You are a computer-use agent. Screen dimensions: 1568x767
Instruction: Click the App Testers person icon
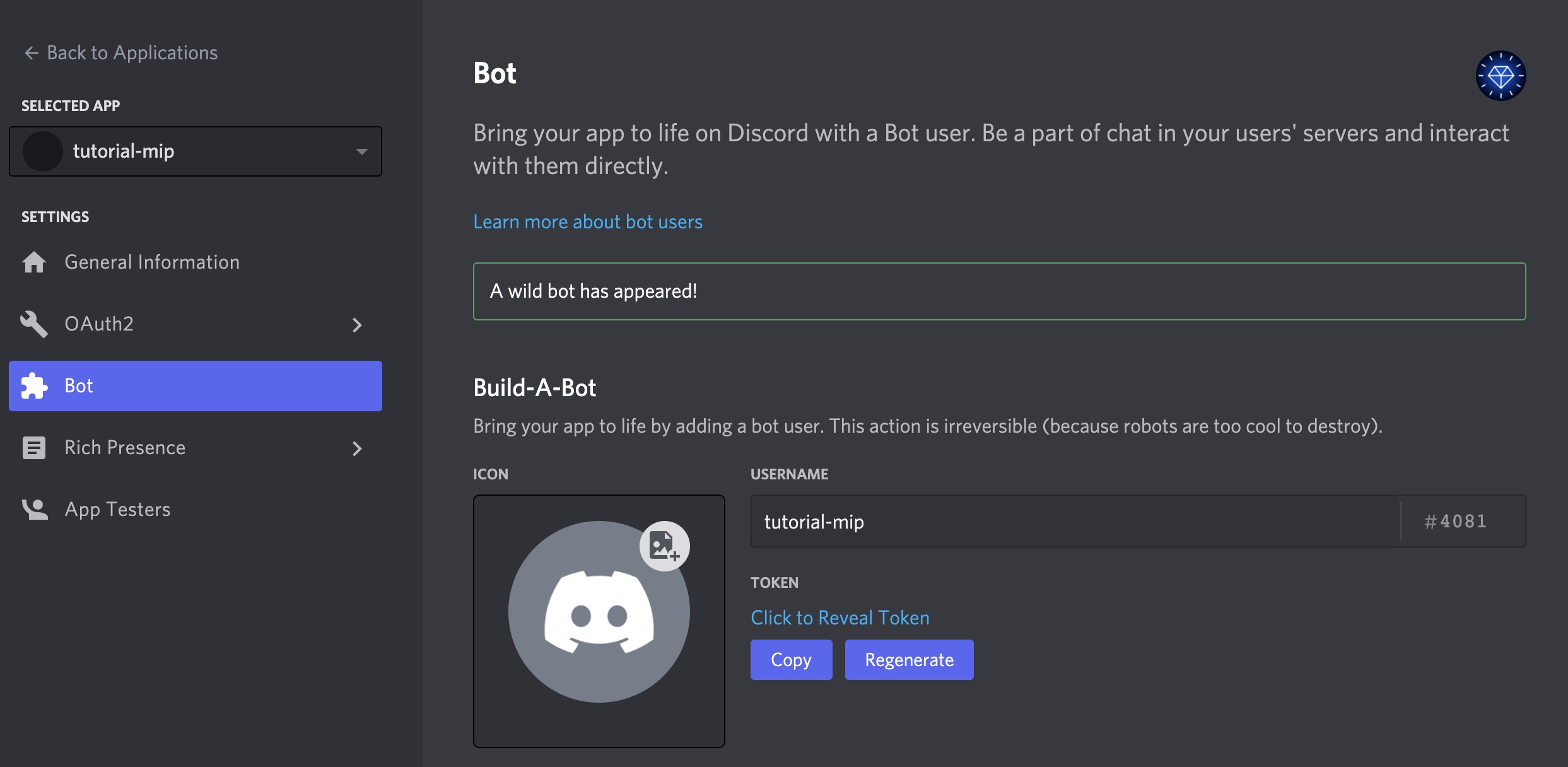coord(34,510)
